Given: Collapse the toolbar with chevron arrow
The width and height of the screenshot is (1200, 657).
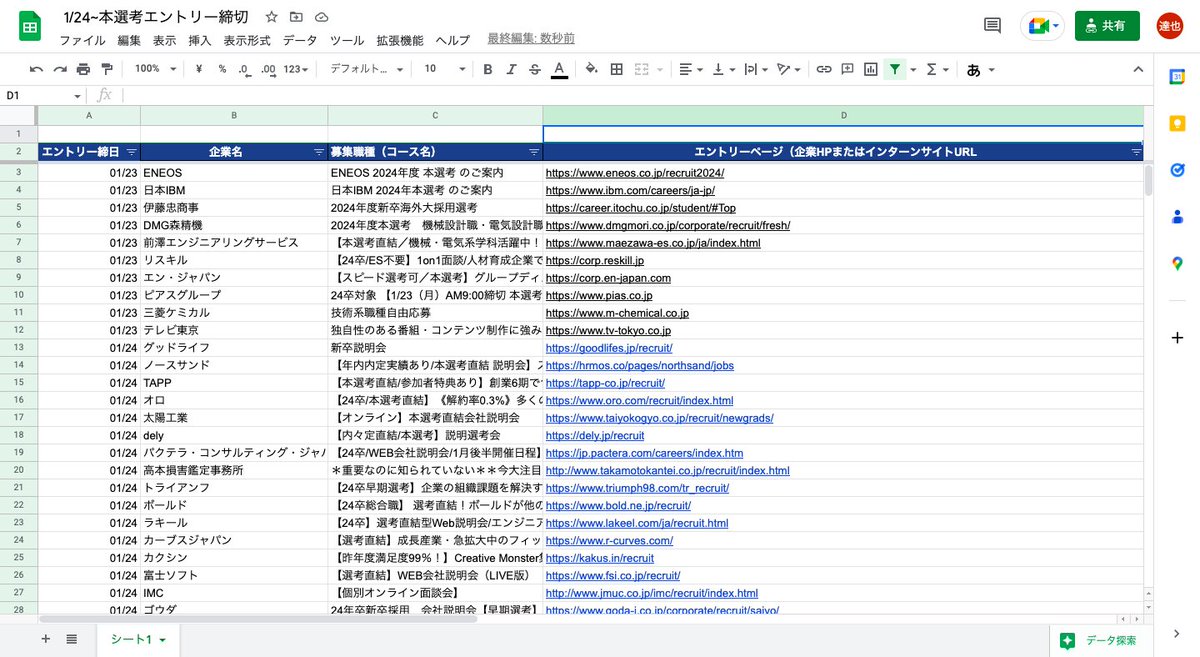Looking at the screenshot, I should pos(1137,69).
